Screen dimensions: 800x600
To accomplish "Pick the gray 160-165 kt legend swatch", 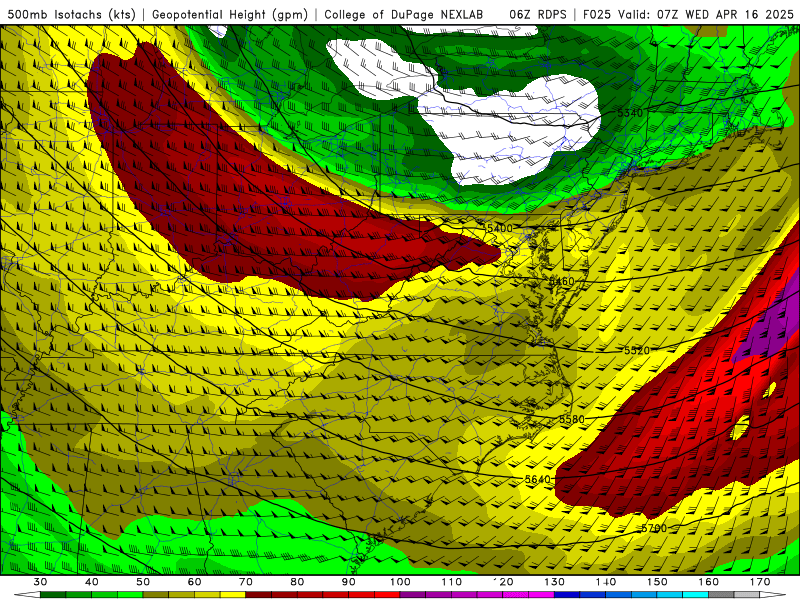I will pos(721,595).
